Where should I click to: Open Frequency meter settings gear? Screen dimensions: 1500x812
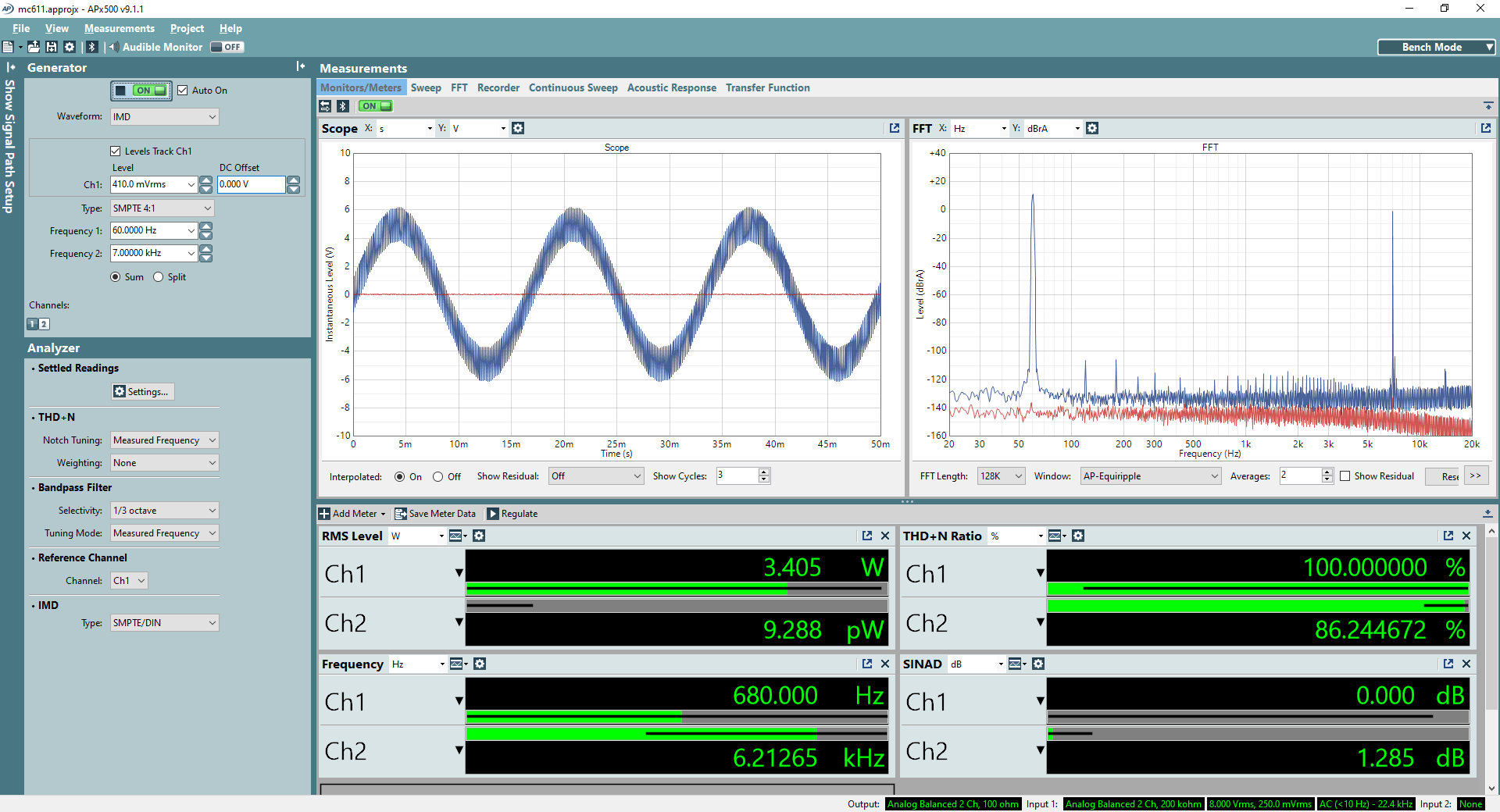click(480, 664)
